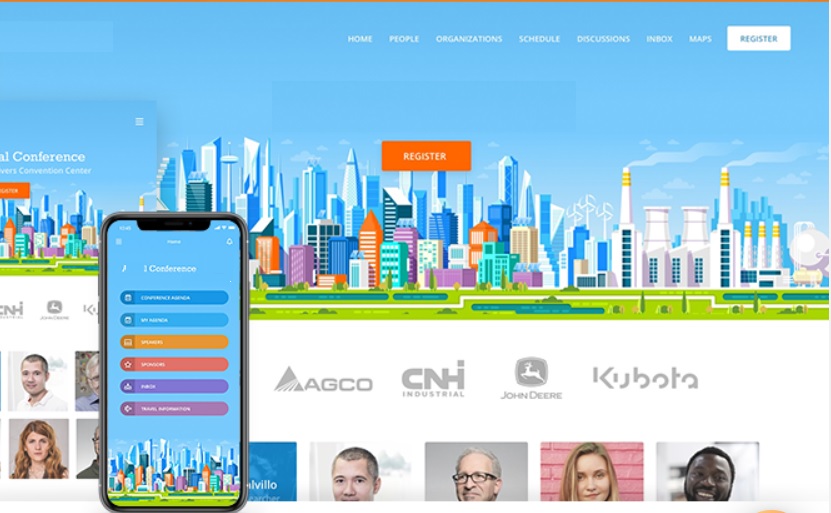Click the AGCO sponsor logo
This screenshot has width=831, height=513.
tap(323, 379)
